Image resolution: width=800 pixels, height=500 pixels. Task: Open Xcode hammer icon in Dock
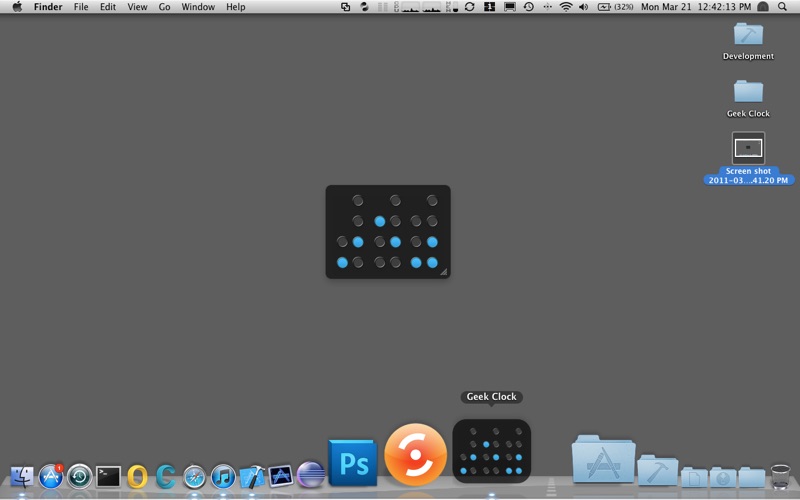(252, 477)
